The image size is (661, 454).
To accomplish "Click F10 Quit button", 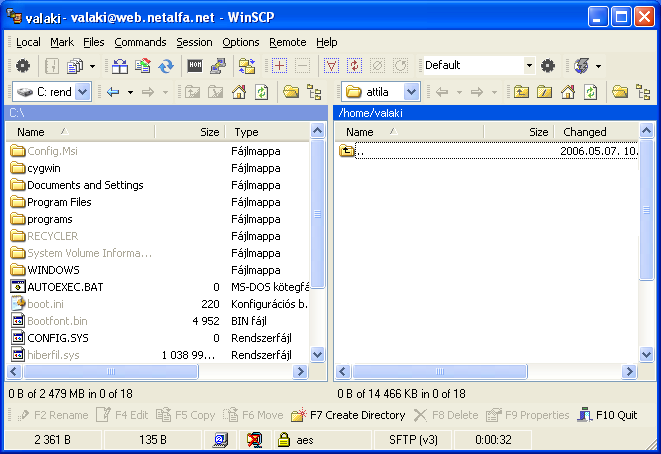I will pyautogui.click(x=608, y=415).
